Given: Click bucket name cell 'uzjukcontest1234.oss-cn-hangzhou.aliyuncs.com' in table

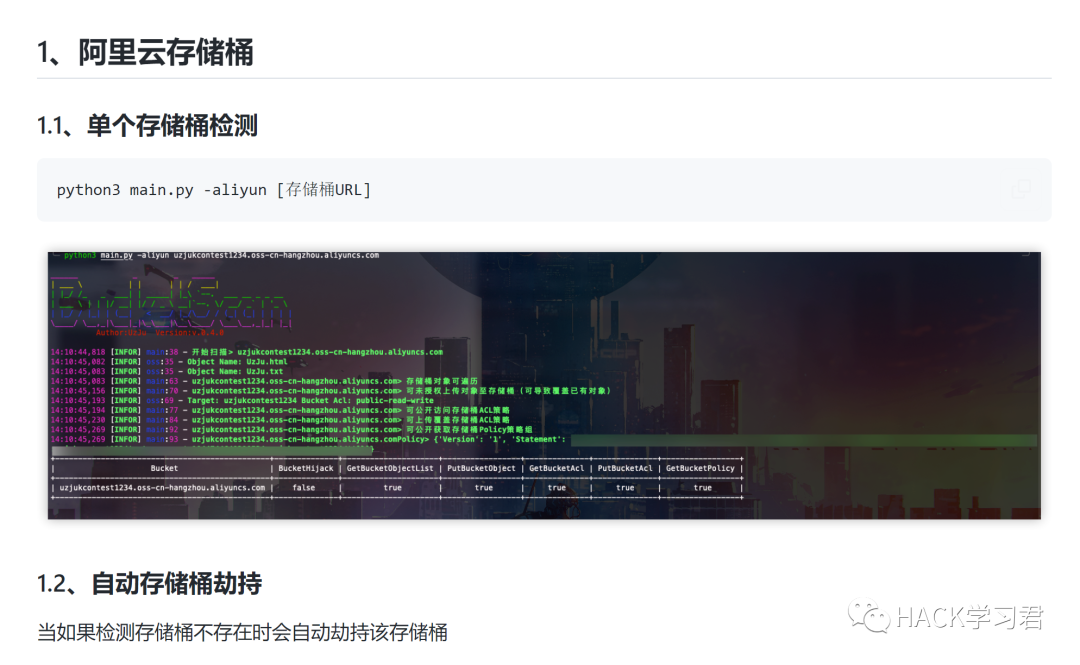Looking at the screenshot, I should pyautogui.click(x=162, y=487).
